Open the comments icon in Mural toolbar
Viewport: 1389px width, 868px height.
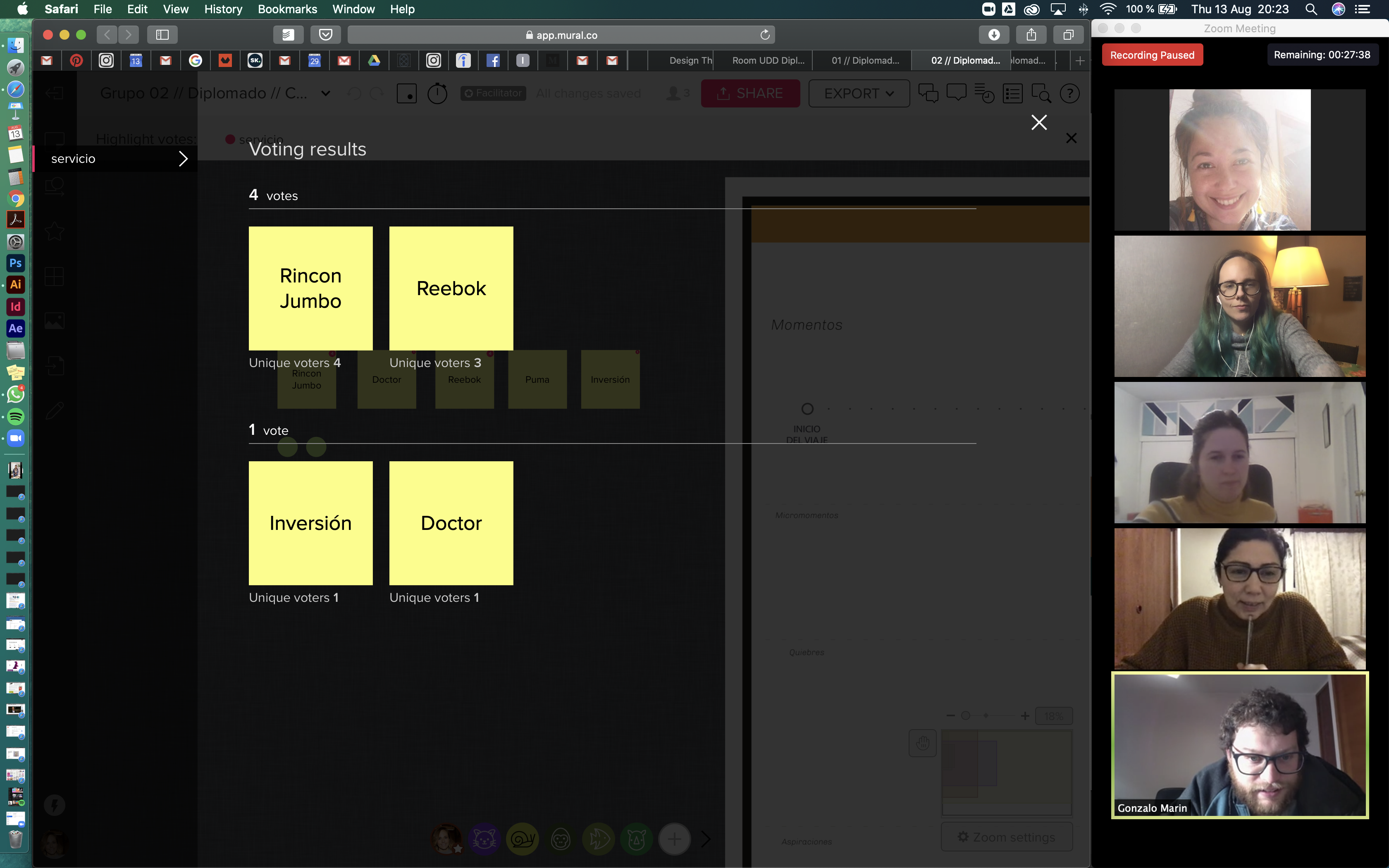(956, 93)
